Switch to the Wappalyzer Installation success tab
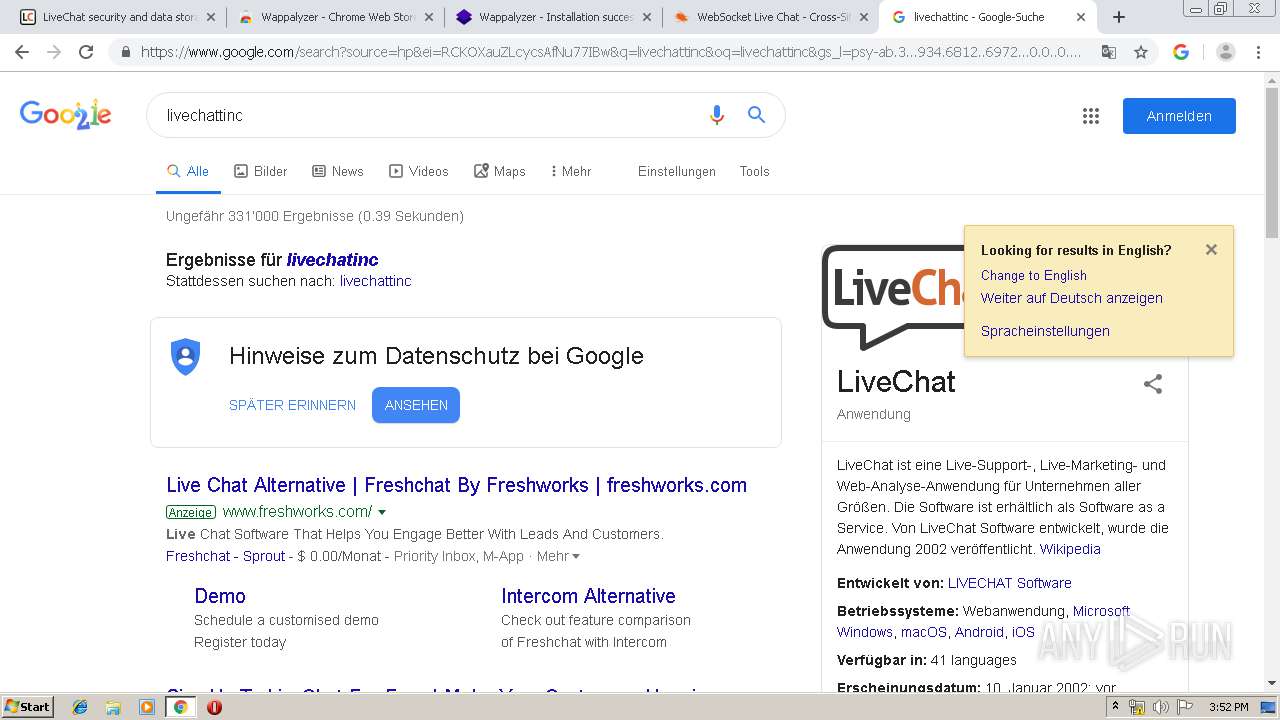Image resolution: width=1280 pixels, height=720 pixels. coord(555,17)
